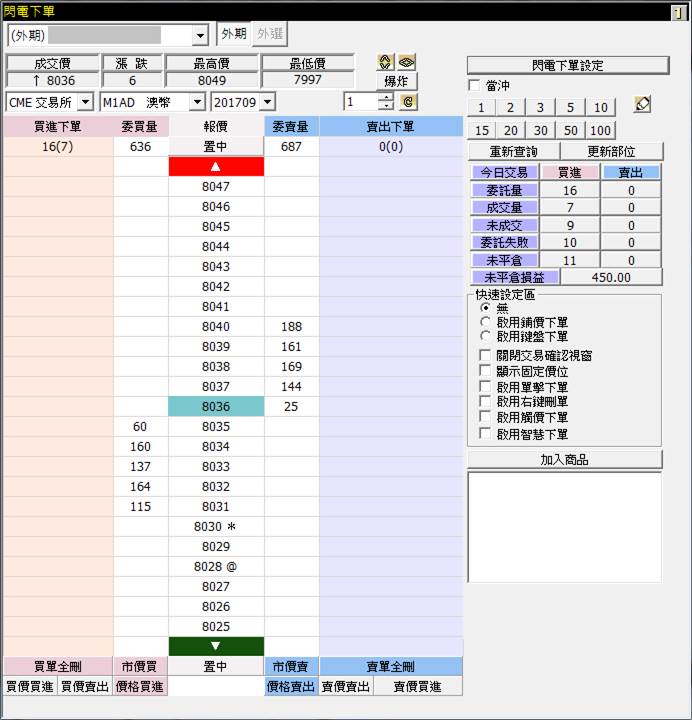
Task: Click the 市價賣 market sell button
Action: click(291, 666)
